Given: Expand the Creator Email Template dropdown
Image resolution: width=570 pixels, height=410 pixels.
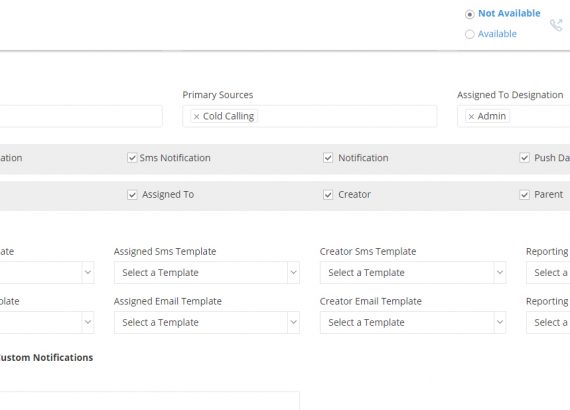Looking at the screenshot, I should pos(413,322).
